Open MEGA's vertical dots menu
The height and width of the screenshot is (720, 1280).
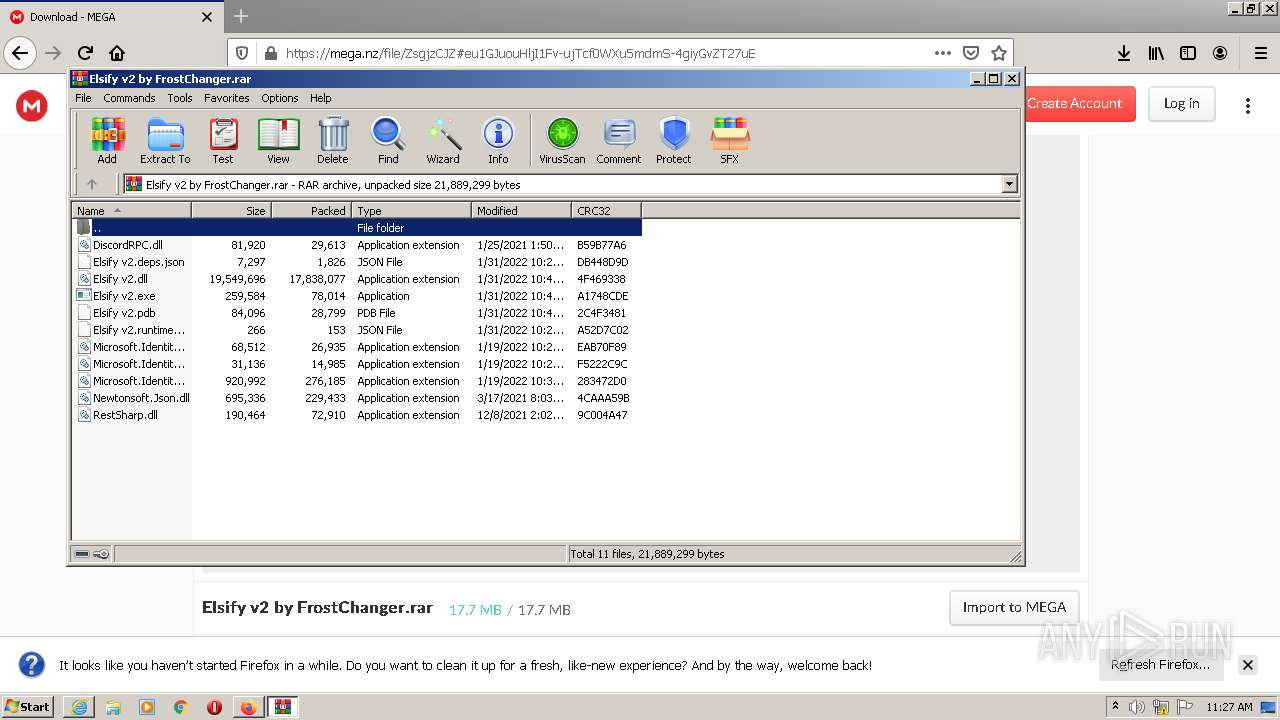pos(1248,105)
